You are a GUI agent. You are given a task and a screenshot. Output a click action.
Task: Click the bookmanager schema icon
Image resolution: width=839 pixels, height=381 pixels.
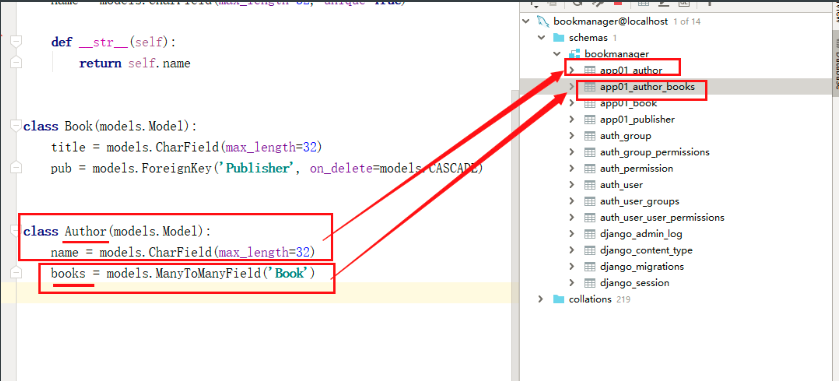point(575,54)
